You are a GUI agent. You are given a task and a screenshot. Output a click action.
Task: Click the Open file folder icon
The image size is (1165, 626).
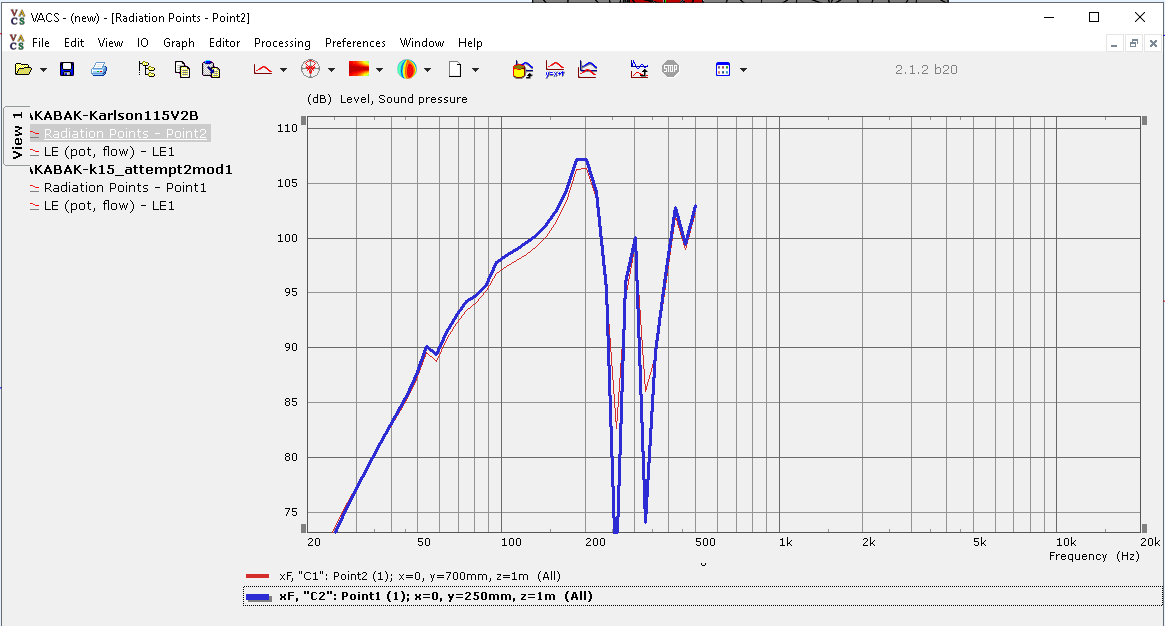click(x=23, y=69)
